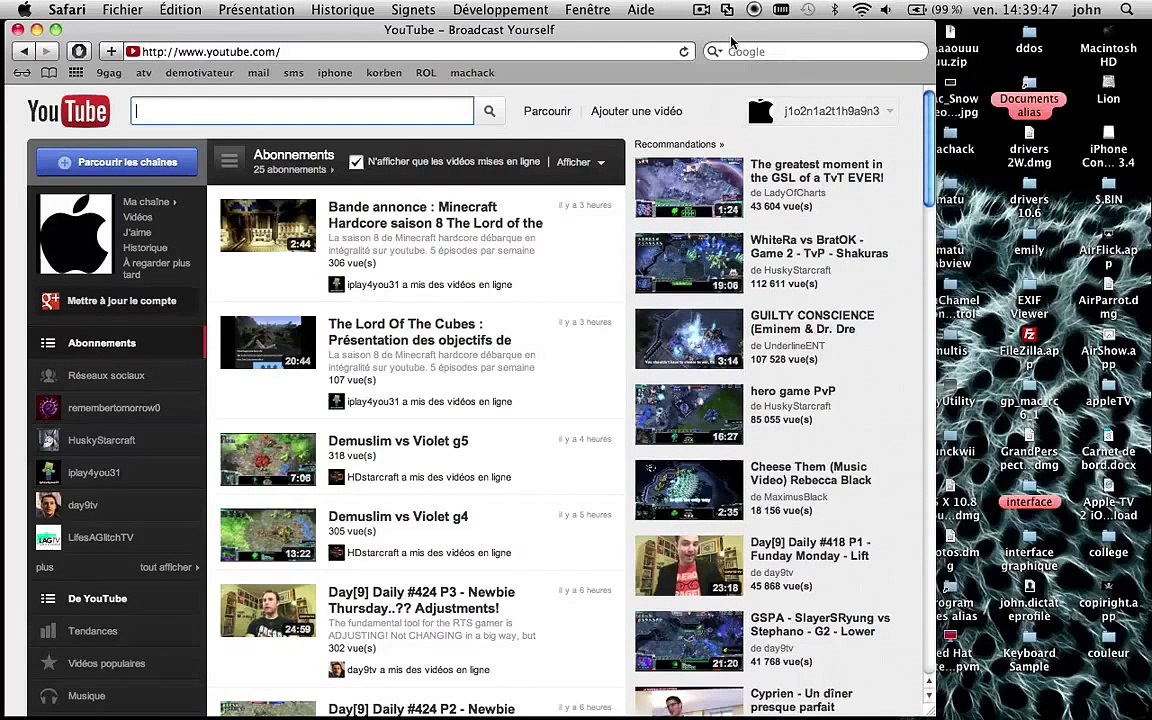Click "Ajouter une vidéo" link
The width and height of the screenshot is (1152, 720).
636,111
